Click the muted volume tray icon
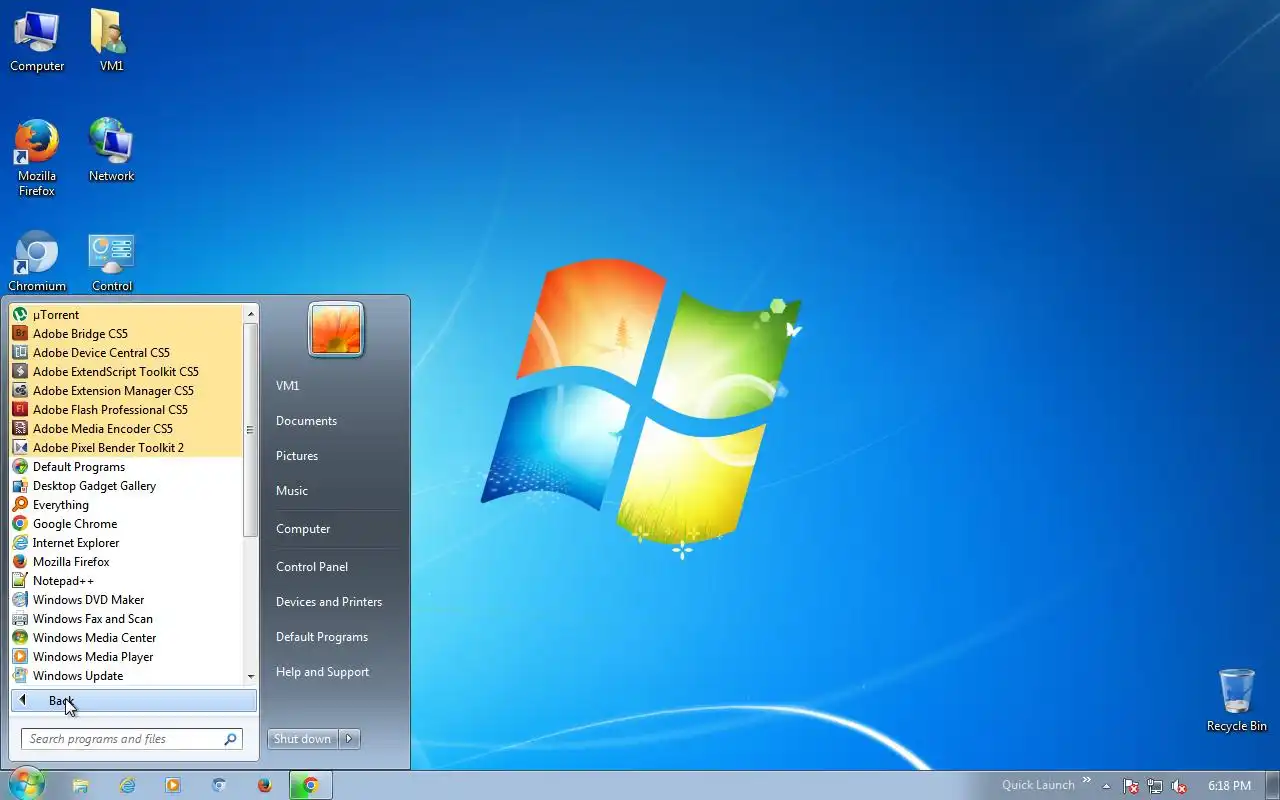 [x=1179, y=786]
